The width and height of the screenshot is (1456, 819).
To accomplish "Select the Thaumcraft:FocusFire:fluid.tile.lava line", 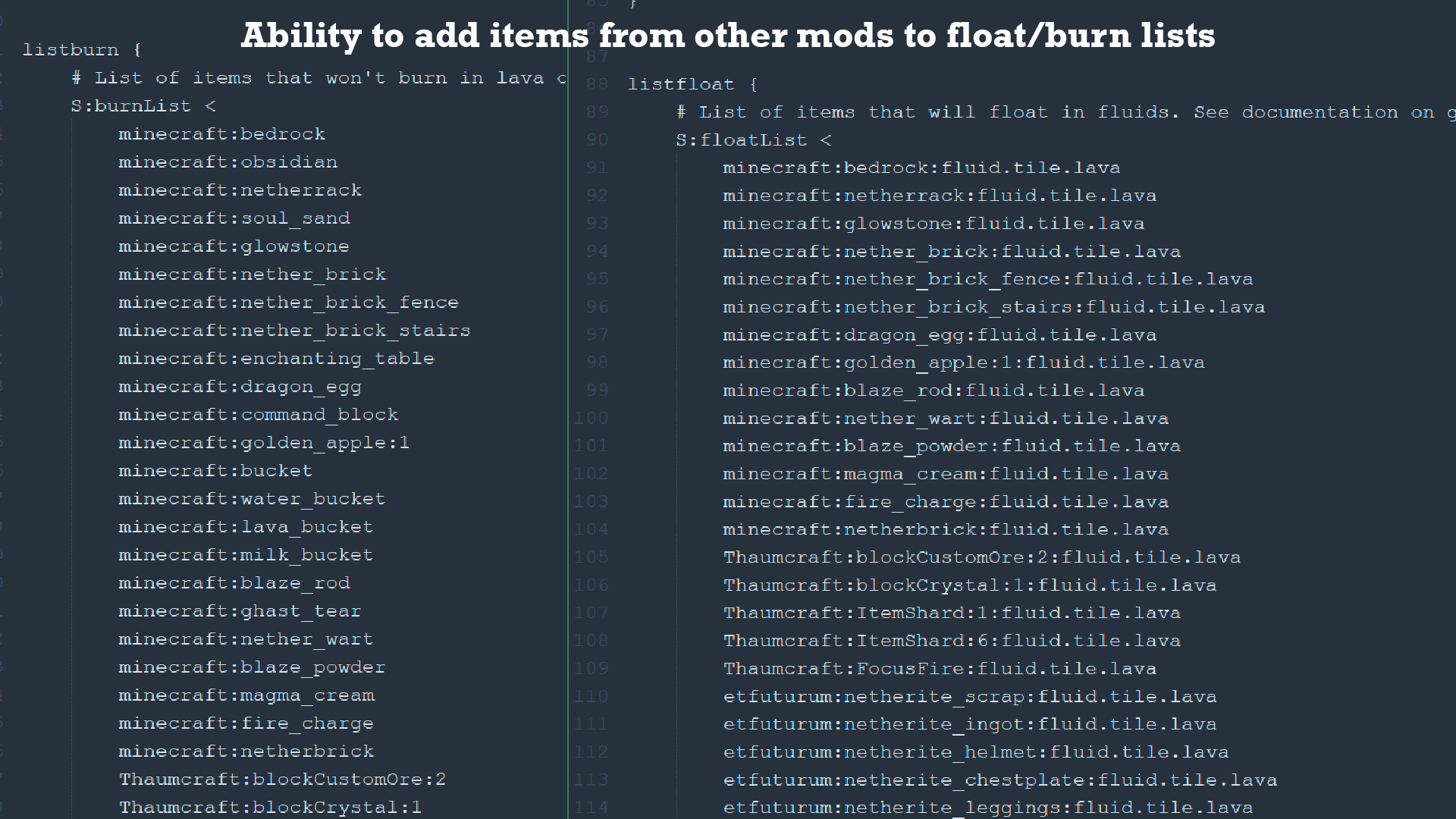I will point(940,669).
